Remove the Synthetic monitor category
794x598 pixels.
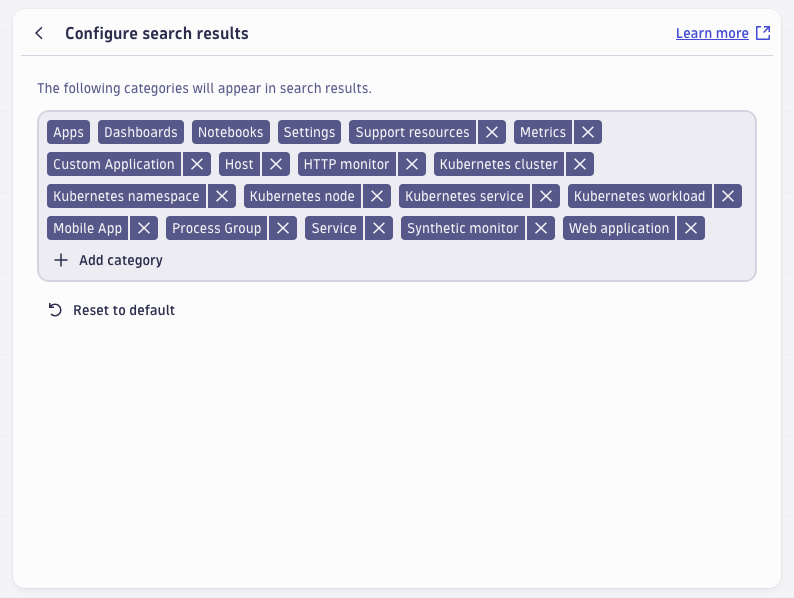coord(541,228)
